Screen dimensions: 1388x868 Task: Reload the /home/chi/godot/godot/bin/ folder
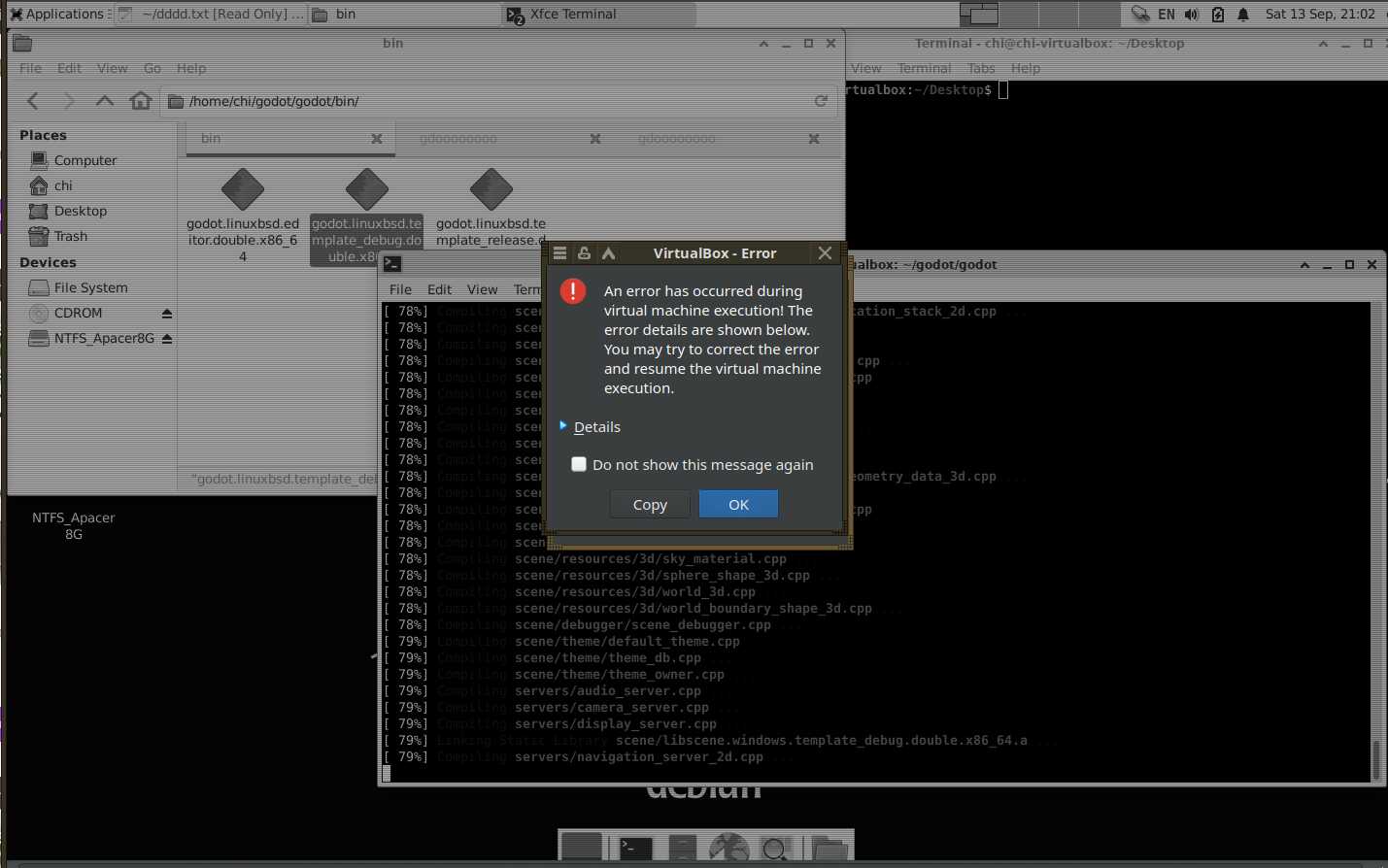[821, 101]
